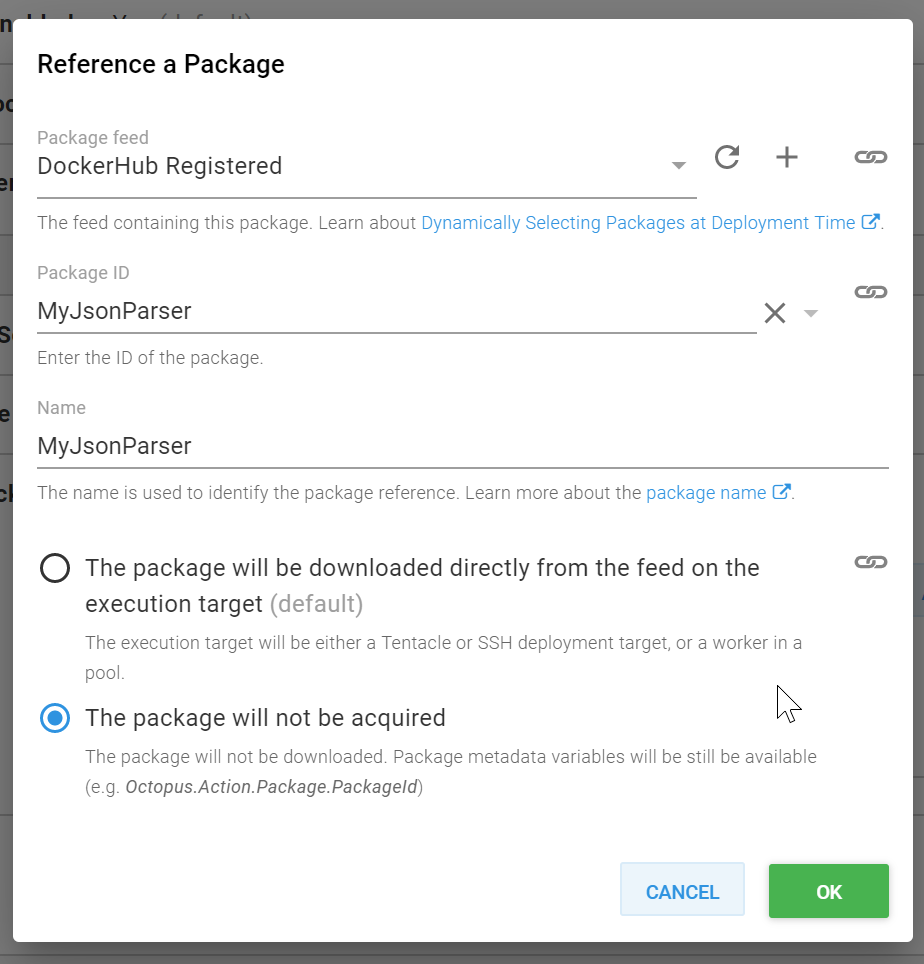Cancel the Reference a Package dialog

coord(682,891)
